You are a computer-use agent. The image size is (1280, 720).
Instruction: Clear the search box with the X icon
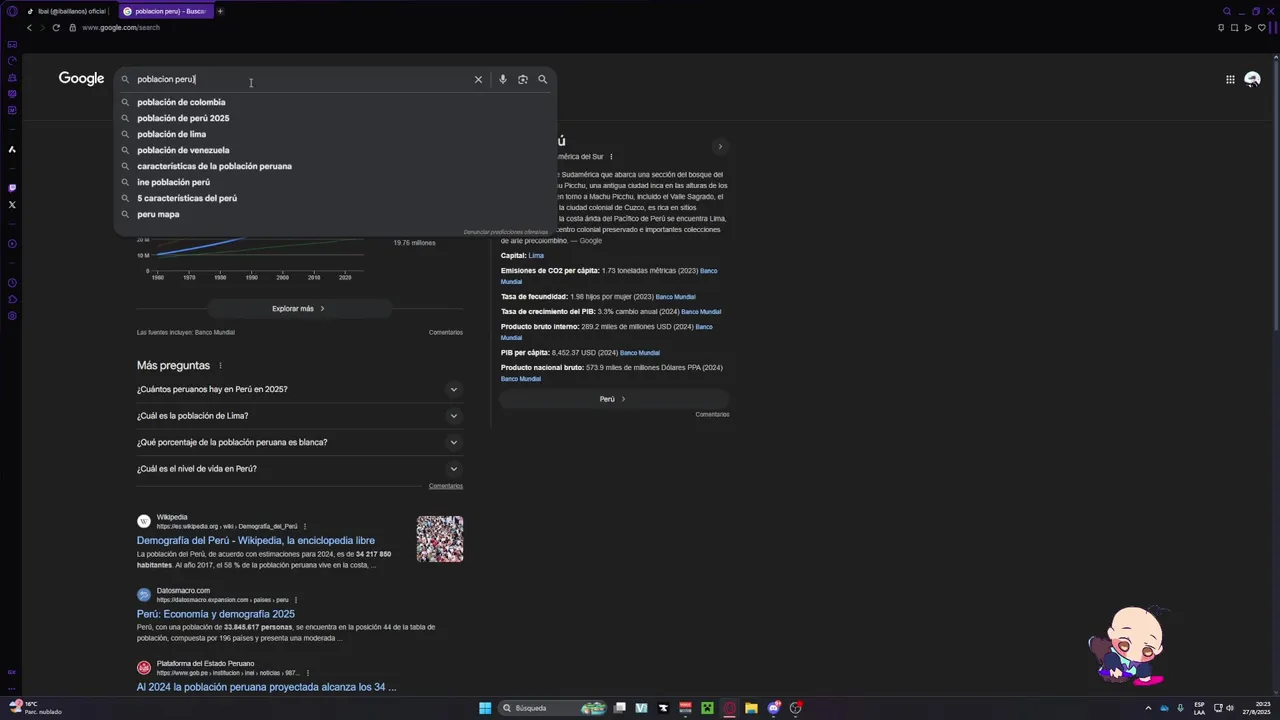point(478,79)
